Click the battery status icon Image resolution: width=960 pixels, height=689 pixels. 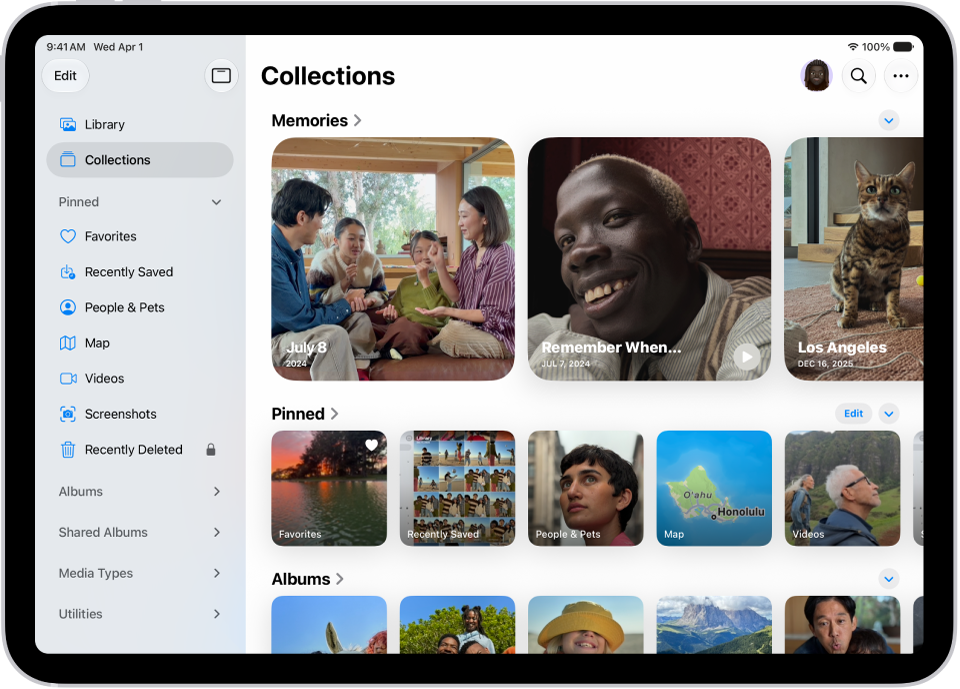904,47
